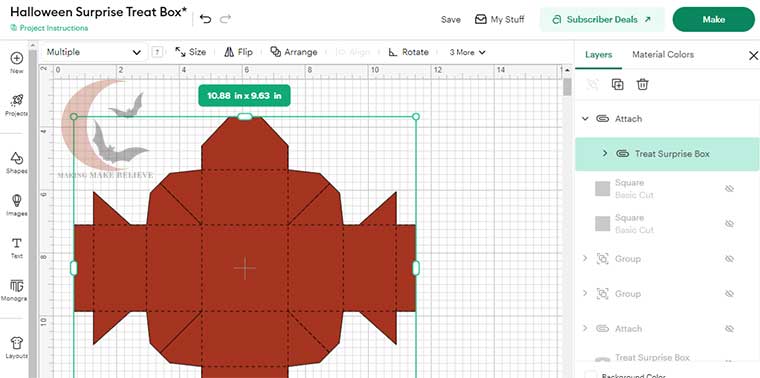760x378 pixels.
Task: Expand the highlighted Treat Surprise Box layer
Action: [604, 154]
